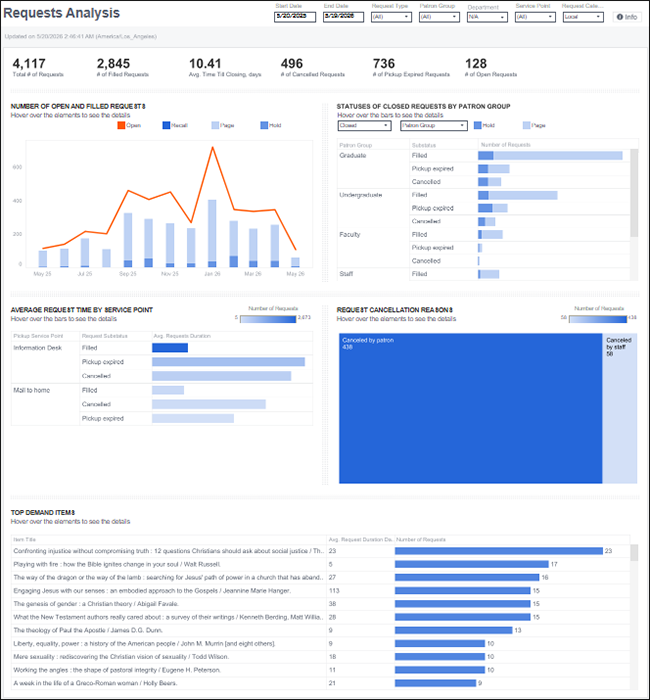This screenshot has height=700, width=650.
Task: Click the bar showing 17 requests in Top Demand Items
Action: point(471,564)
